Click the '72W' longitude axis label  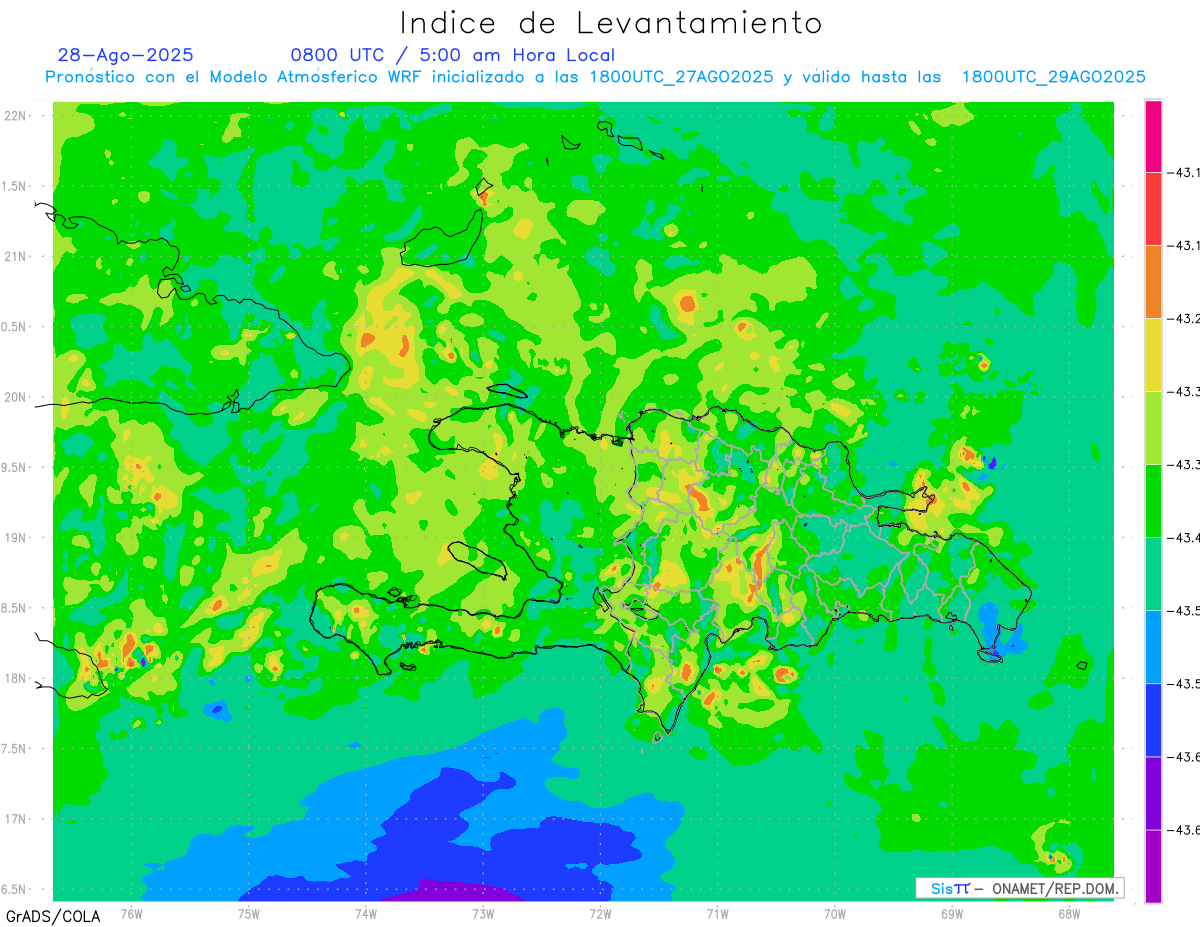(x=600, y=913)
